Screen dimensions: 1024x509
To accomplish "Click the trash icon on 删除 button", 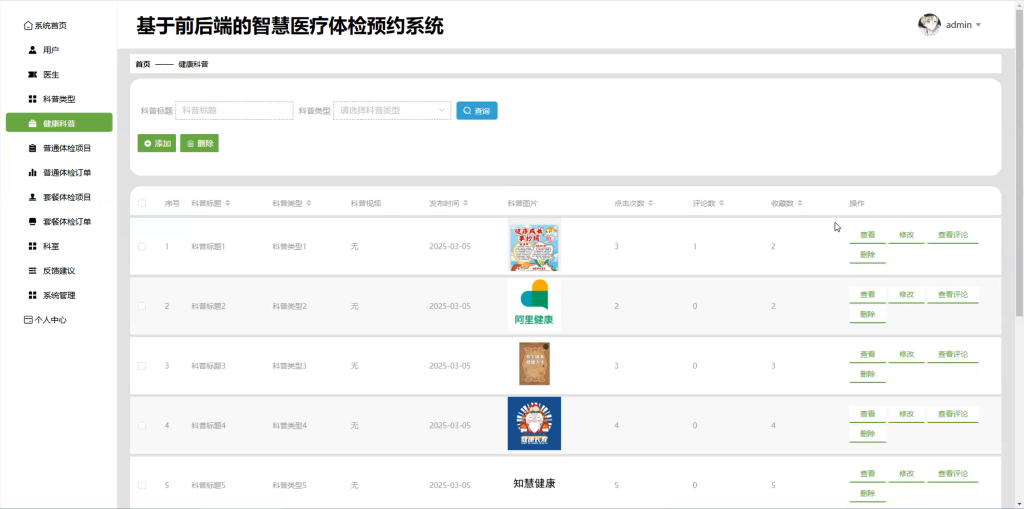I will tap(190, 143).
